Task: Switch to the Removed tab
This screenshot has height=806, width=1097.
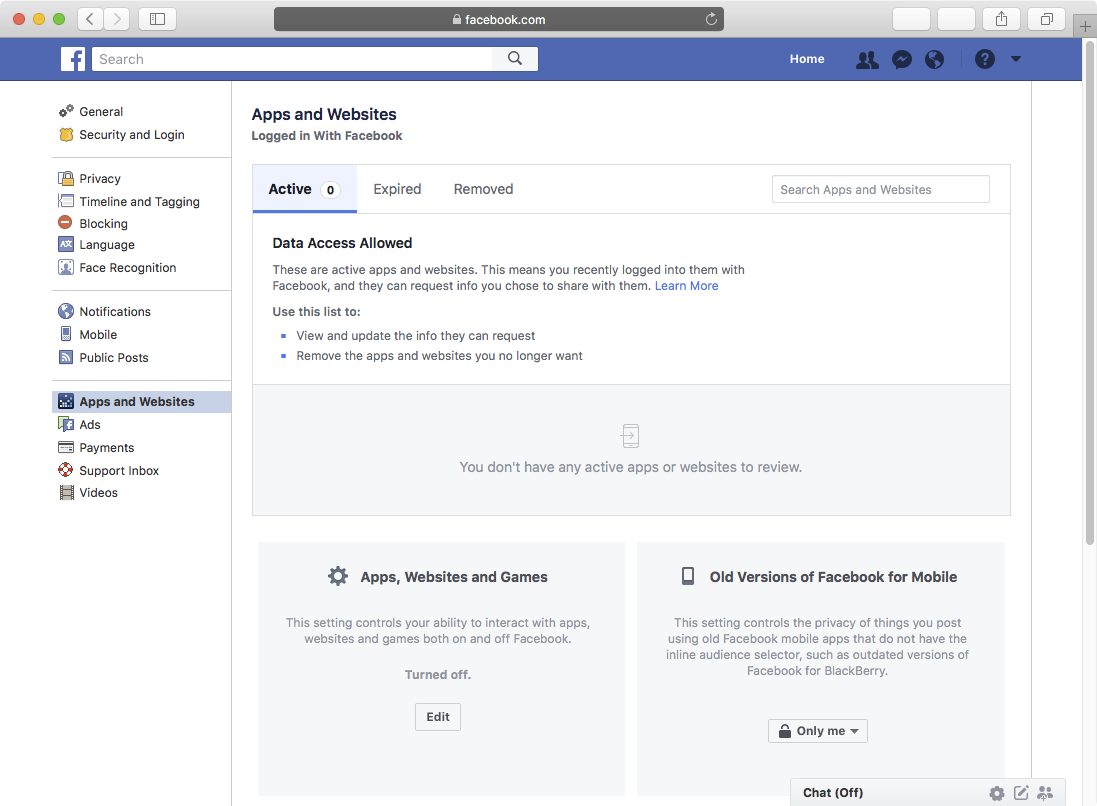Action: 483,189
